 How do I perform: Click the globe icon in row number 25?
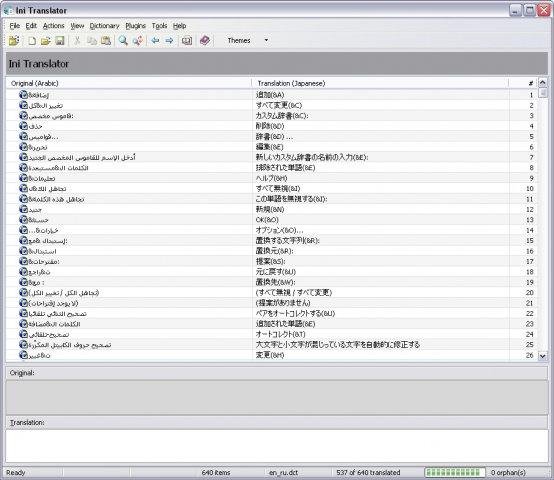23,344
